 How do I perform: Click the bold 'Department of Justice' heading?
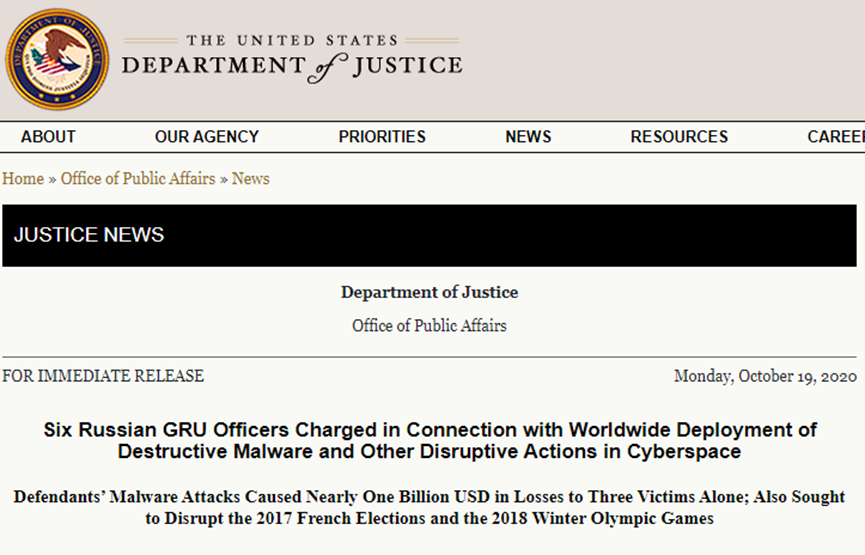429,292
